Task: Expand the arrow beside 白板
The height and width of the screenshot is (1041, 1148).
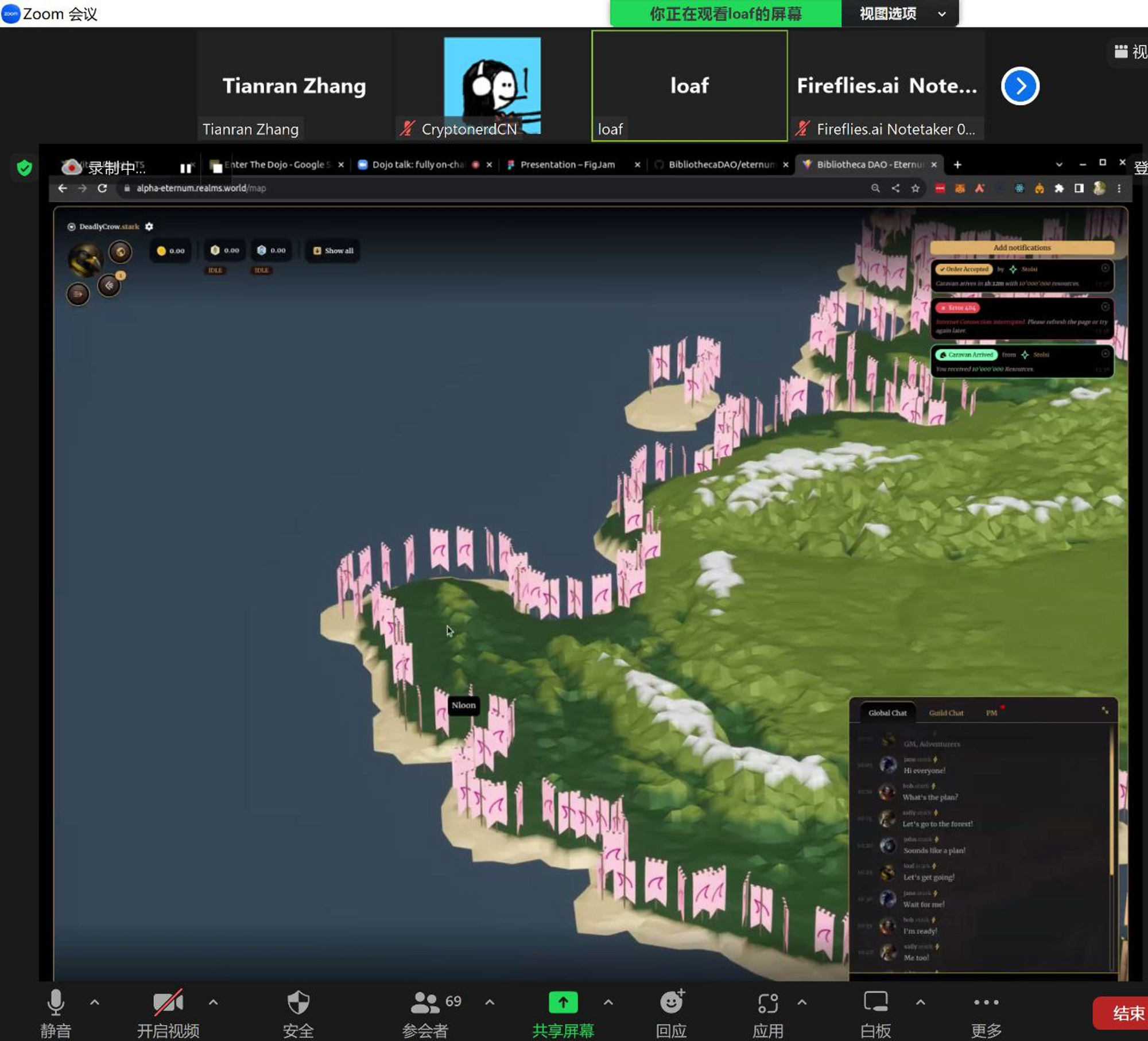Action: point(920,1002)
